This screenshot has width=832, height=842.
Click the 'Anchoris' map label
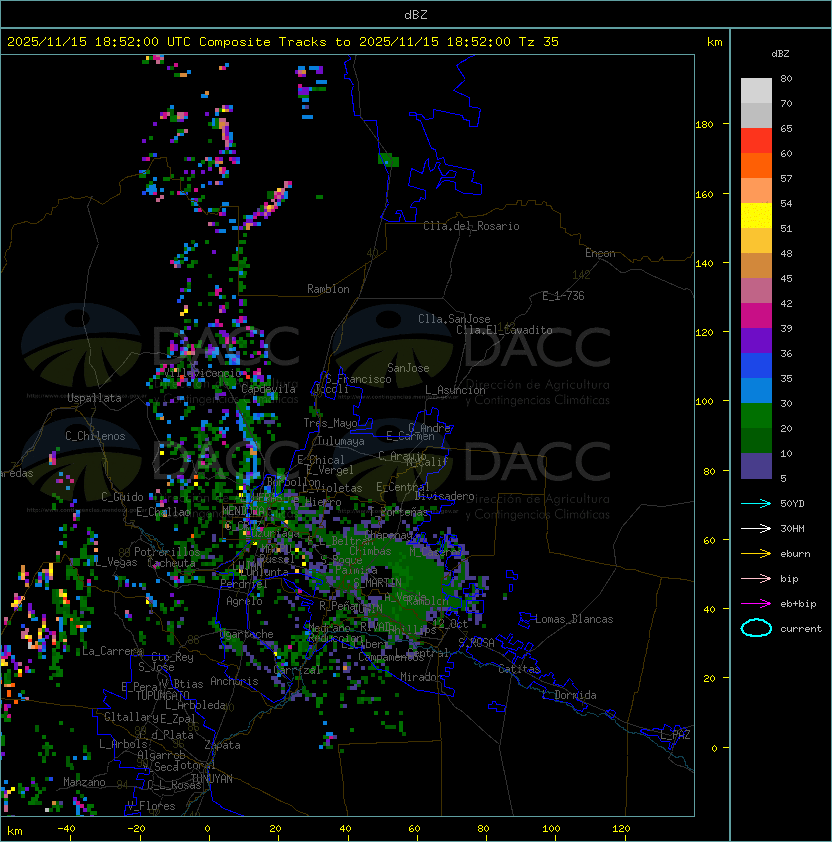[234, 681]
